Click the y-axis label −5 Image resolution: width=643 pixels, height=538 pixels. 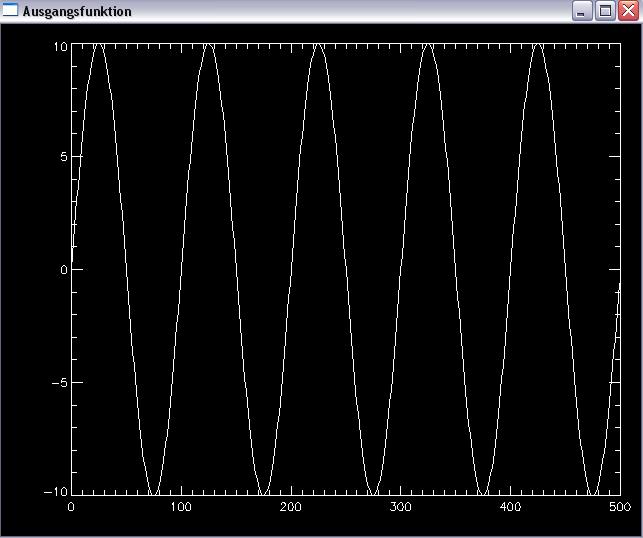click(x=59, y=383)
